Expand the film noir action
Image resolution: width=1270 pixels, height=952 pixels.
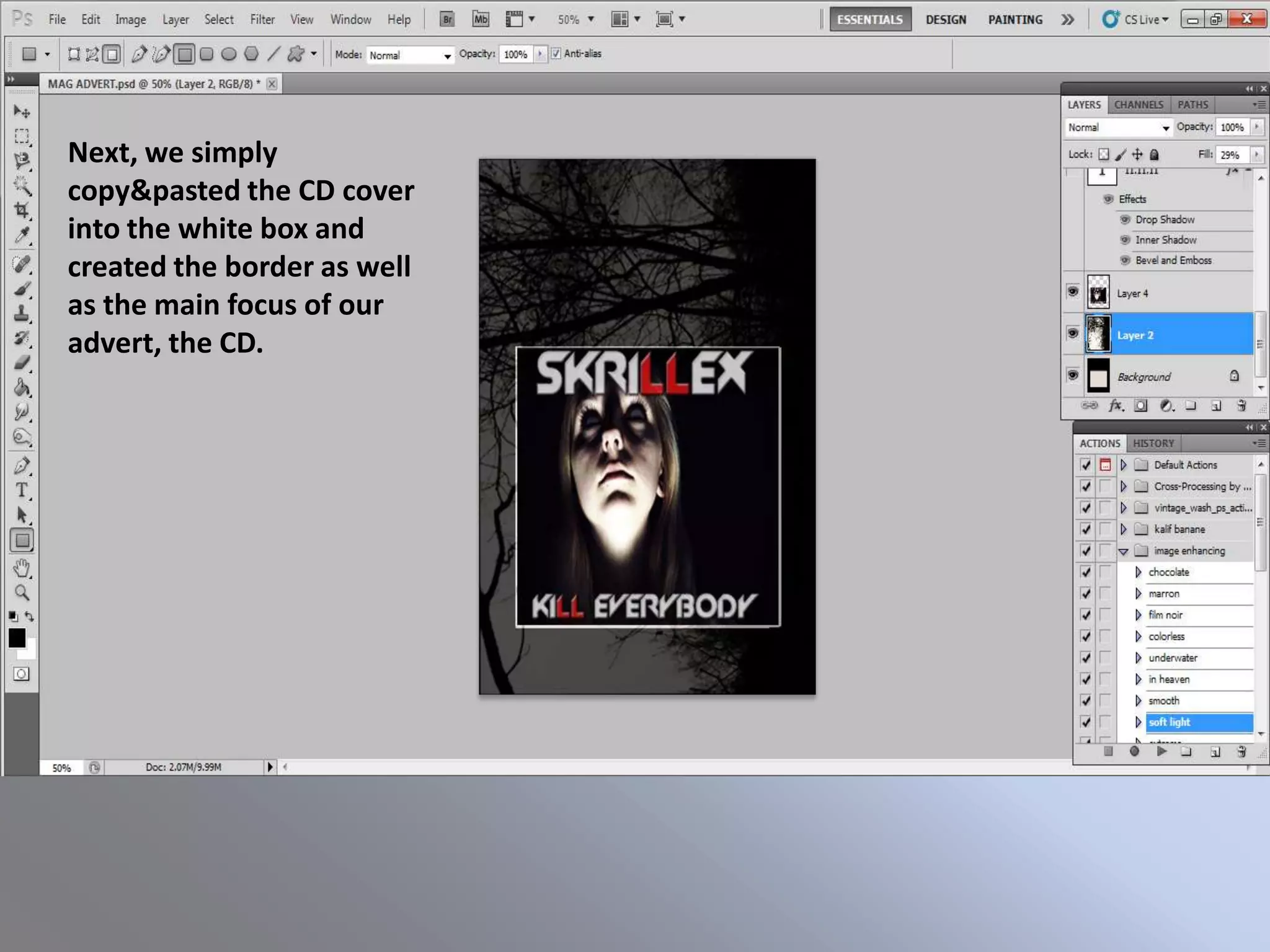1138,615
